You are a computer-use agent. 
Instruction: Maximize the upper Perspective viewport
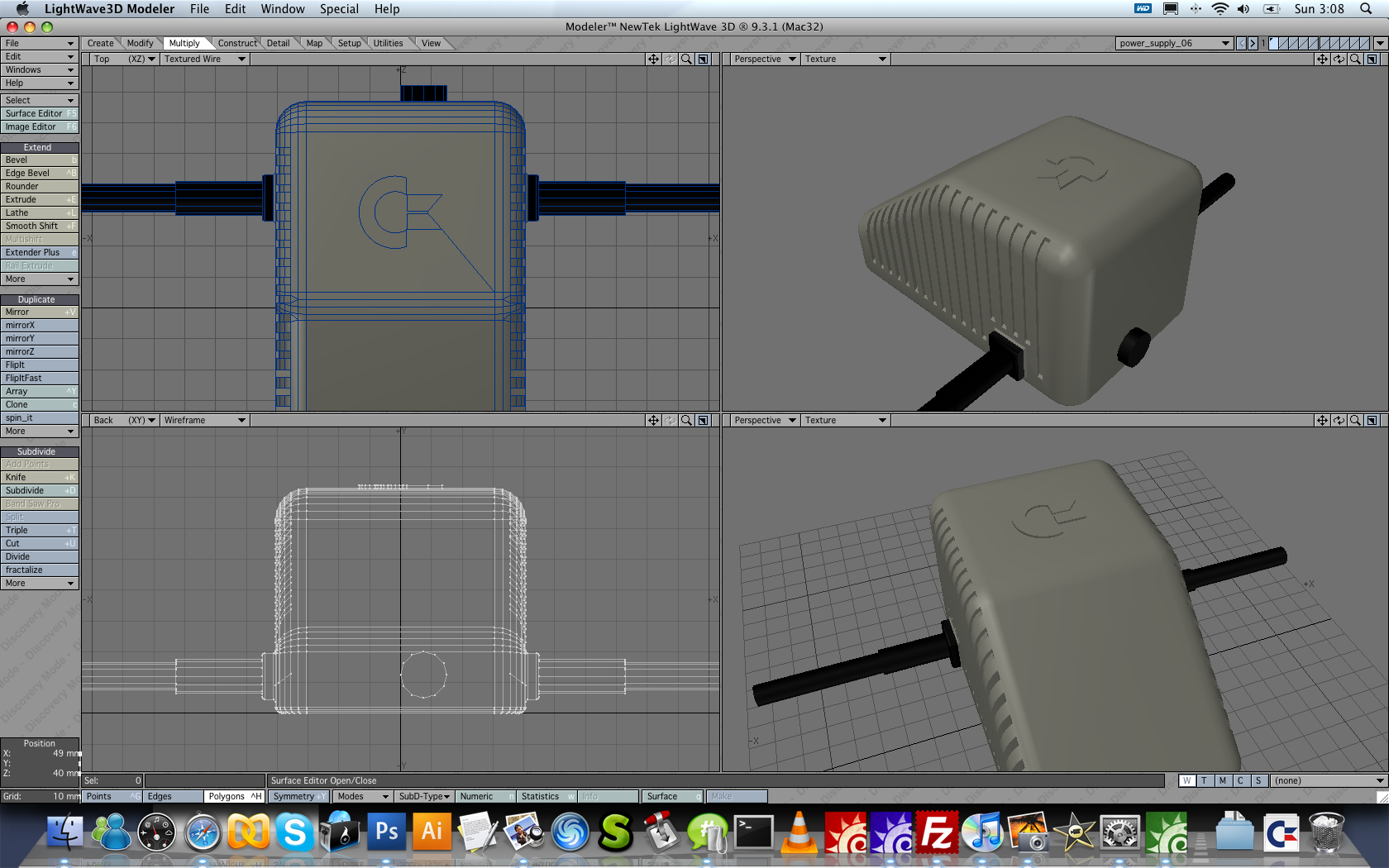[x=1372, y=60]
